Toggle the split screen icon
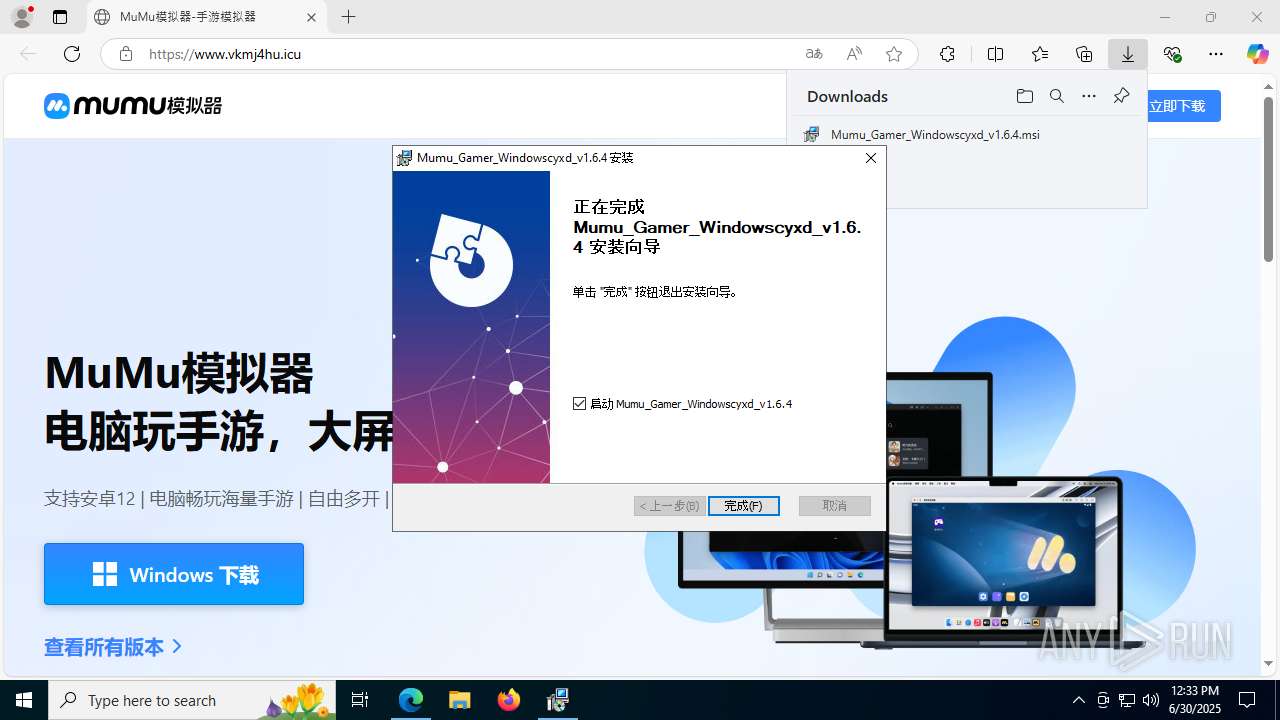Screen dimensions: 1280x720 (995, 54)
